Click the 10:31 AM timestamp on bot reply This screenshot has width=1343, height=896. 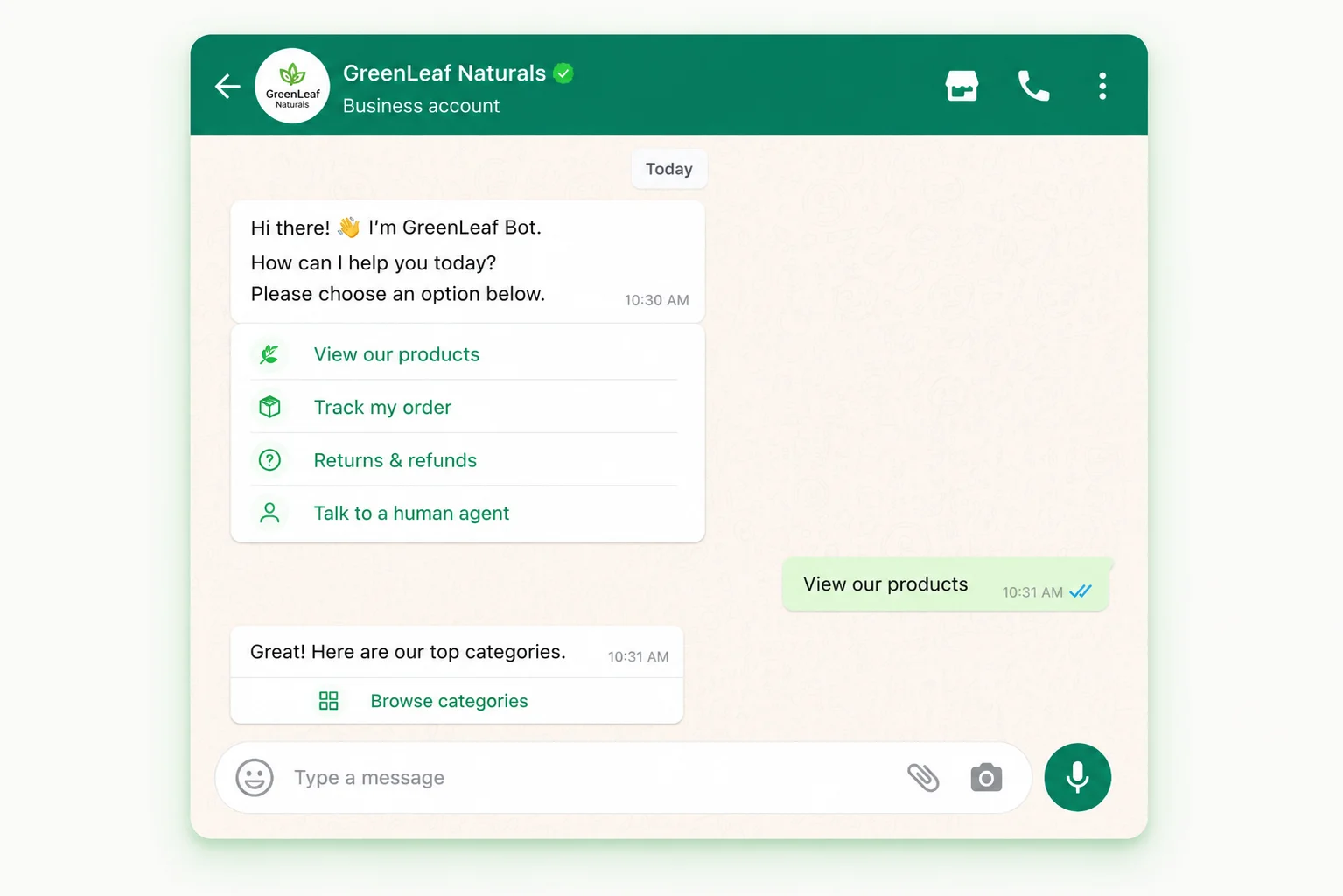[638, 656]
